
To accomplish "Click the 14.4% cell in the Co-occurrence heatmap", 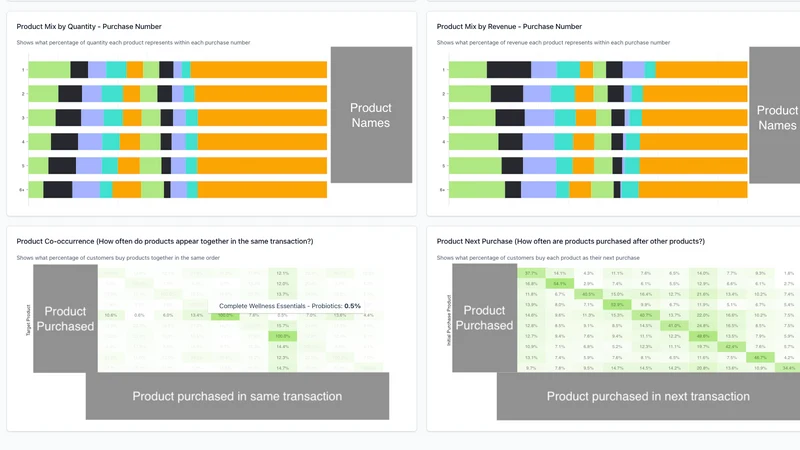I will tap(282, 346).
